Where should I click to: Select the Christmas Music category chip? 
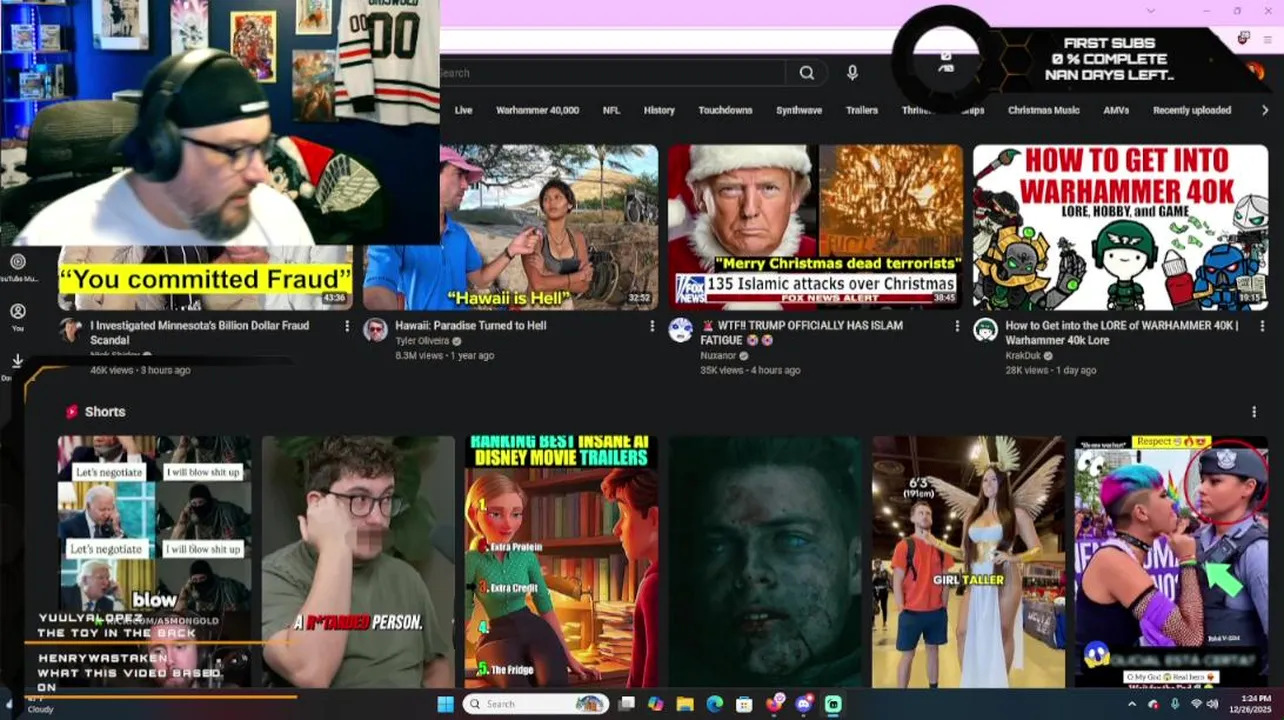(1043, 111)
